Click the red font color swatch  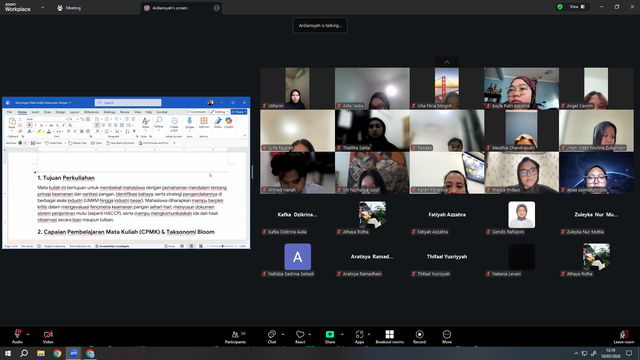coord(49,131)
